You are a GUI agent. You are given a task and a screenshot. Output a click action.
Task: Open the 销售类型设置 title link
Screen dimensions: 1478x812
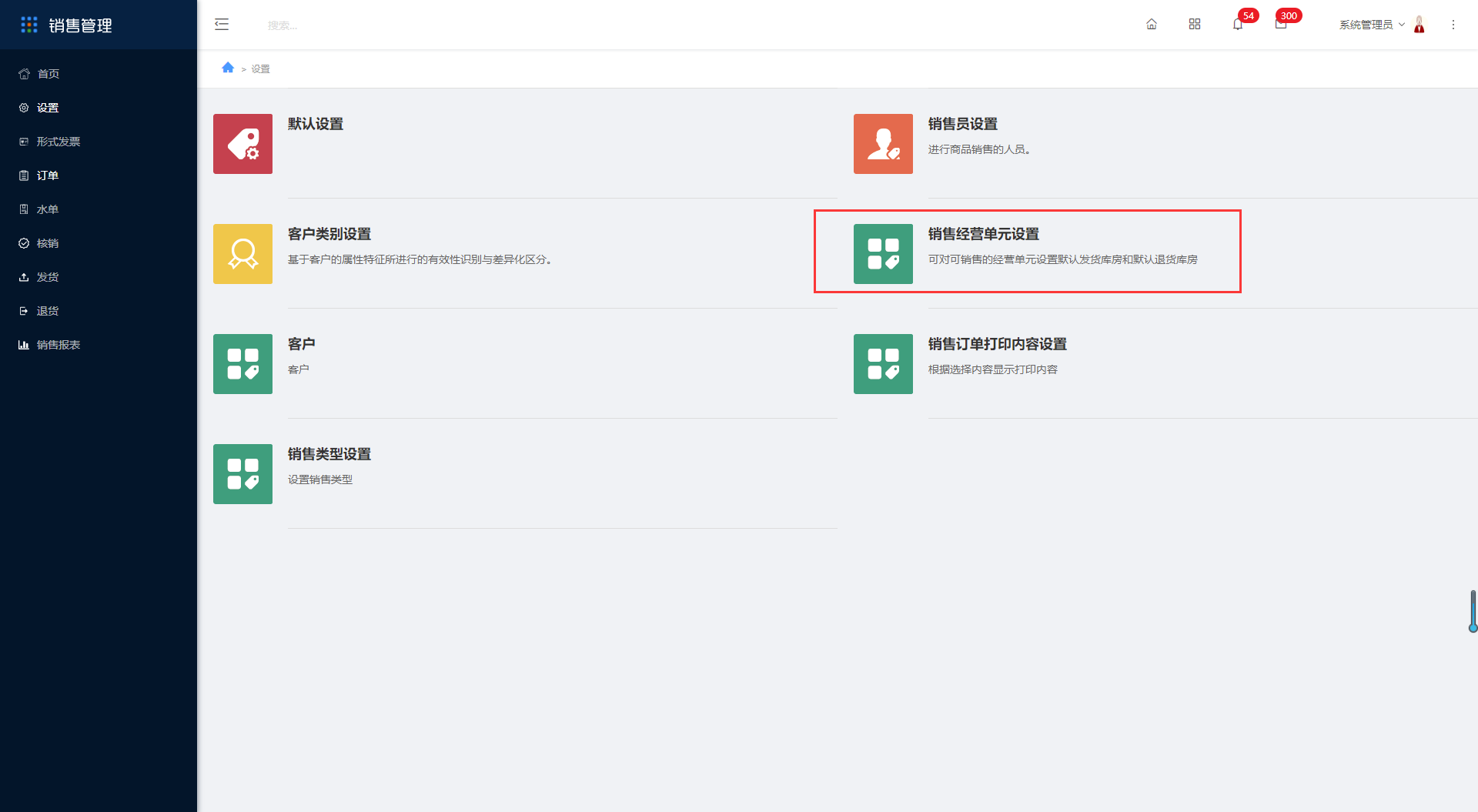[x=329, y=454]
